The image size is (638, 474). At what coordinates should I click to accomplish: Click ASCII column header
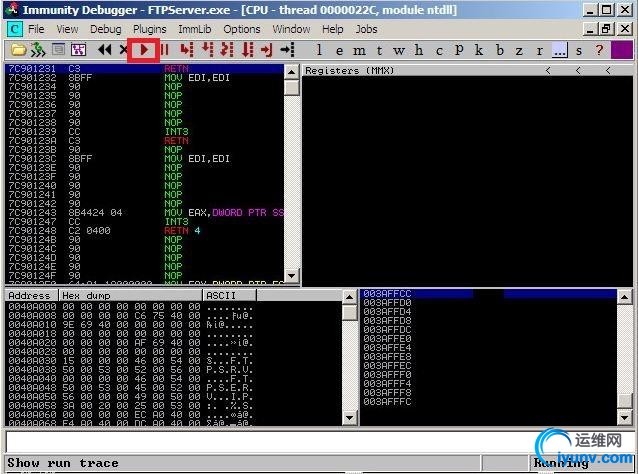(229, 295)
